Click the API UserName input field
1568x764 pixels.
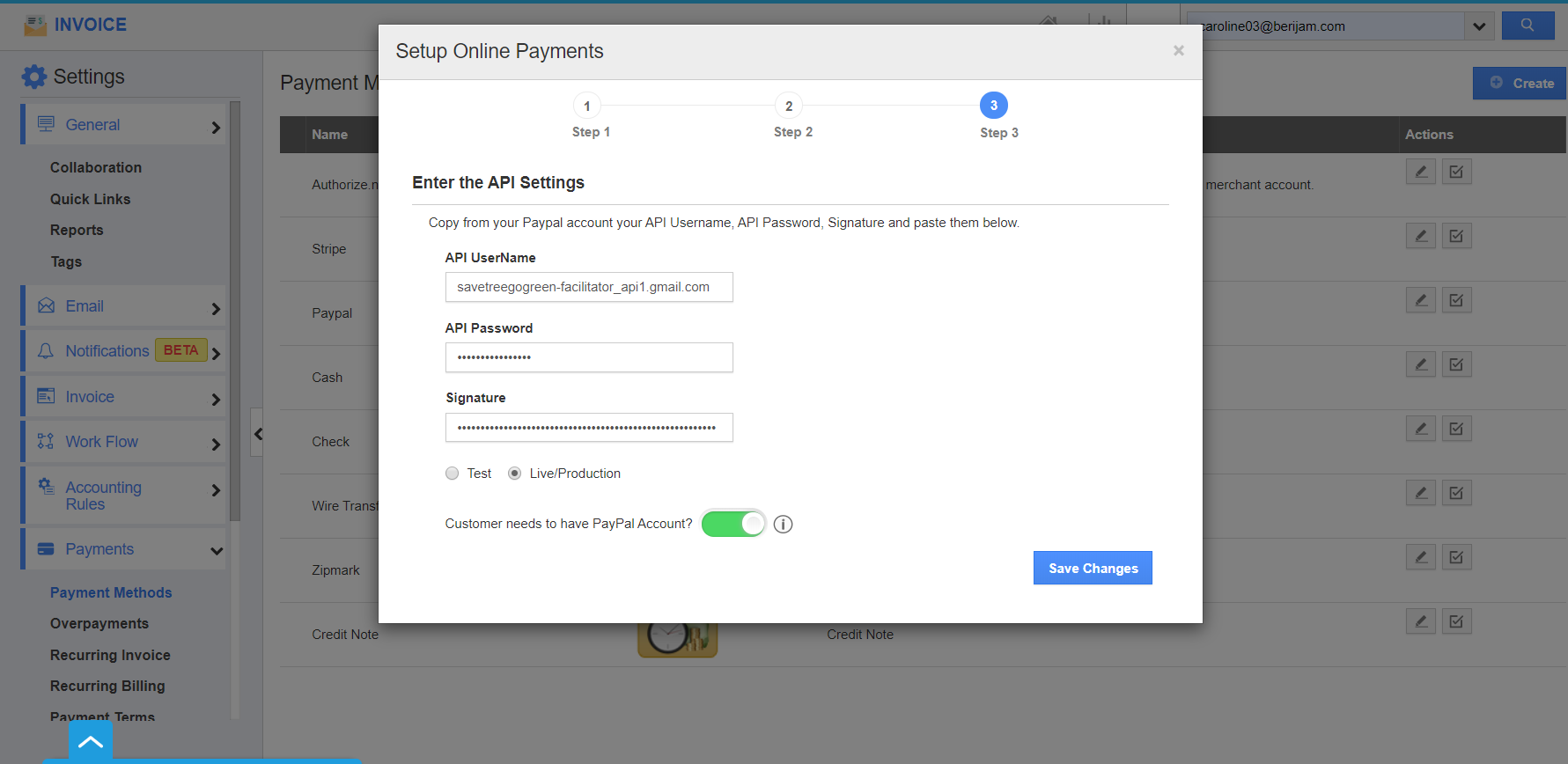tap(589, 287)
